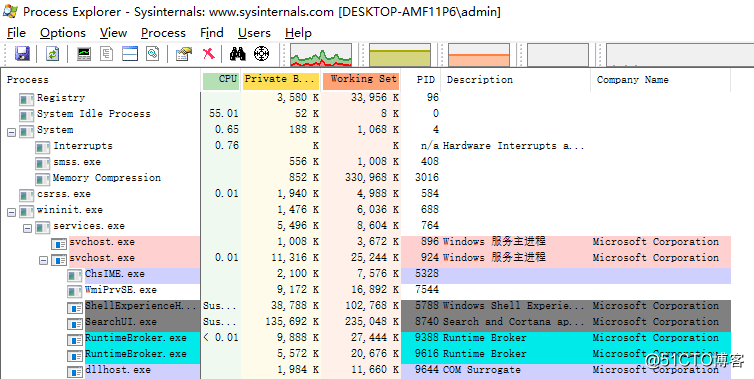
Task: Toggle the process tree view icon
Action: click(106, 53)
